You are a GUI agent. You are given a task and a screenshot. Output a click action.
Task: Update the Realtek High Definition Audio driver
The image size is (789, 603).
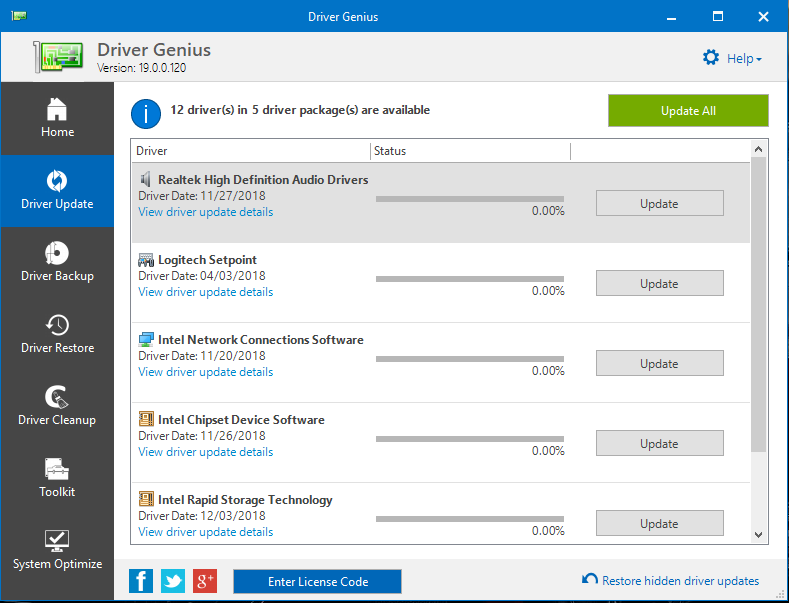tap(660, 203)
